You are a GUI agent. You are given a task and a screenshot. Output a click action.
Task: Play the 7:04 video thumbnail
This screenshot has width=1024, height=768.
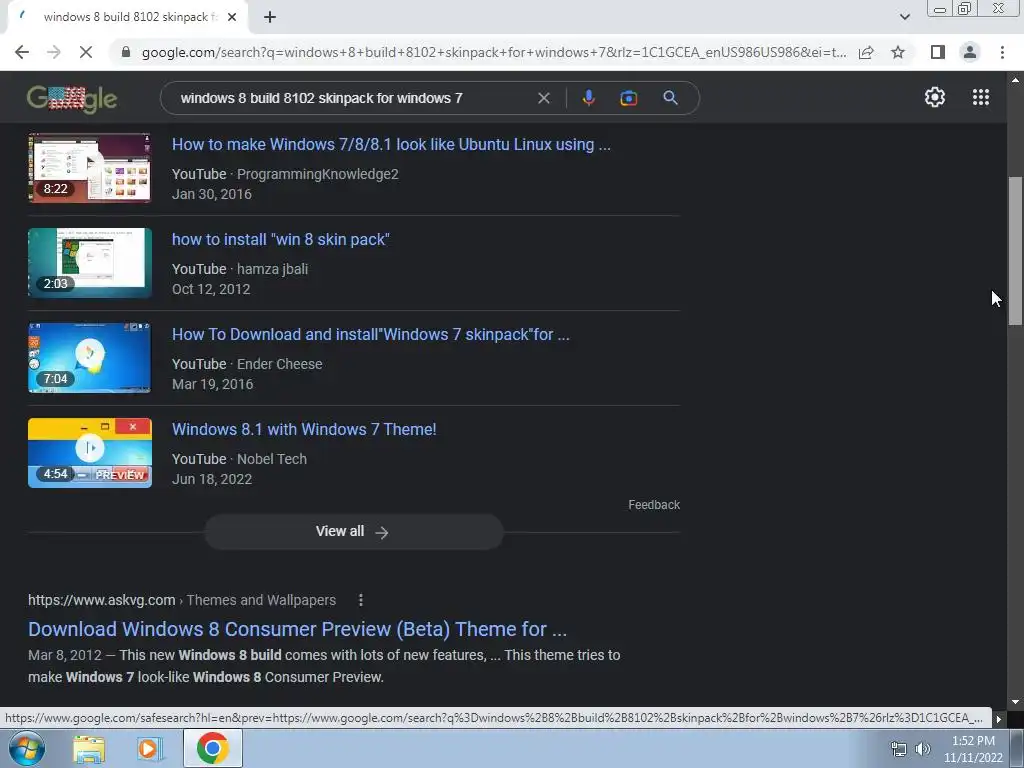(89, 358)
